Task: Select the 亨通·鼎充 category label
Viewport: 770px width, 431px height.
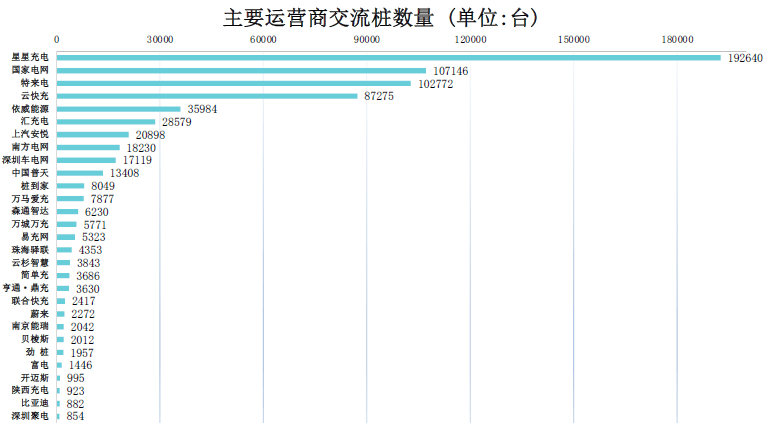Action: point(26,288)
